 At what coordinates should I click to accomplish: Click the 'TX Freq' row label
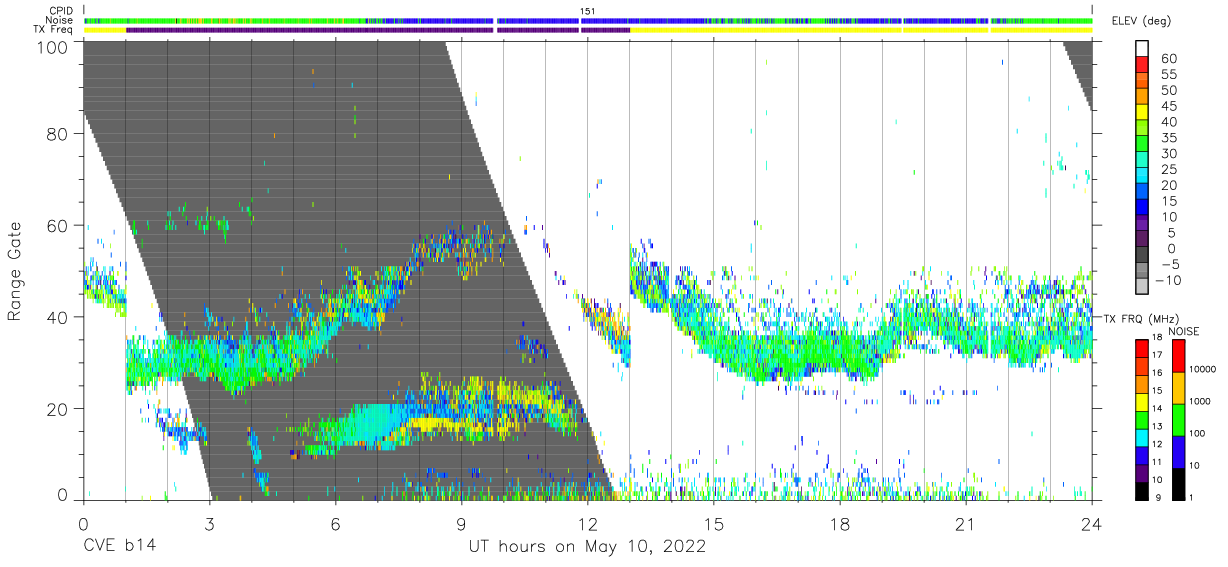click(55, 30)
